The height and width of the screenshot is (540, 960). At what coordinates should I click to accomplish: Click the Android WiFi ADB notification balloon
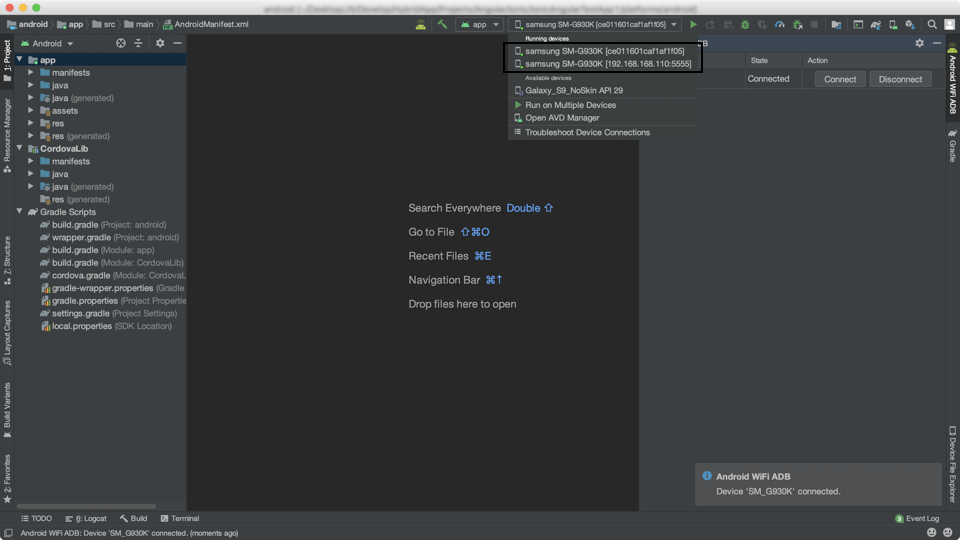tap(817, 484)
